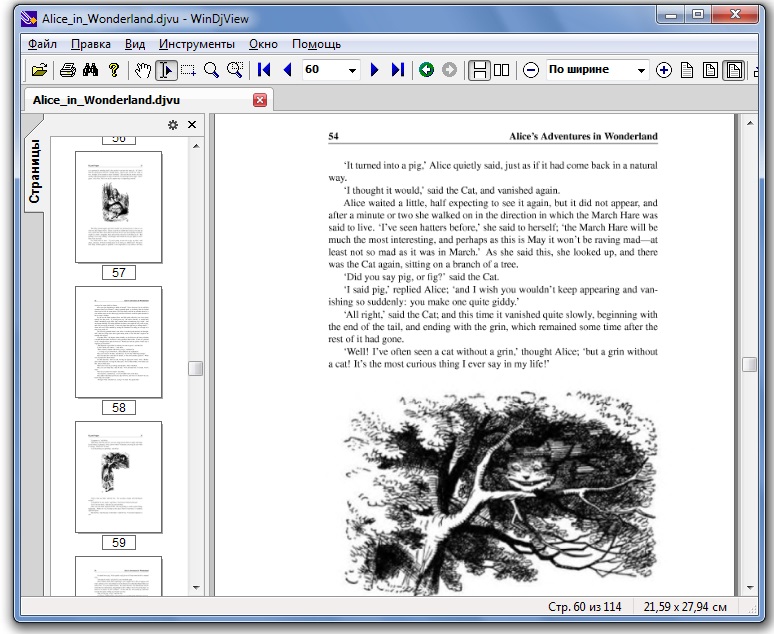Select the rectangle selection tool
This screenshot has height=634, width=774.
tap(188, 70)
